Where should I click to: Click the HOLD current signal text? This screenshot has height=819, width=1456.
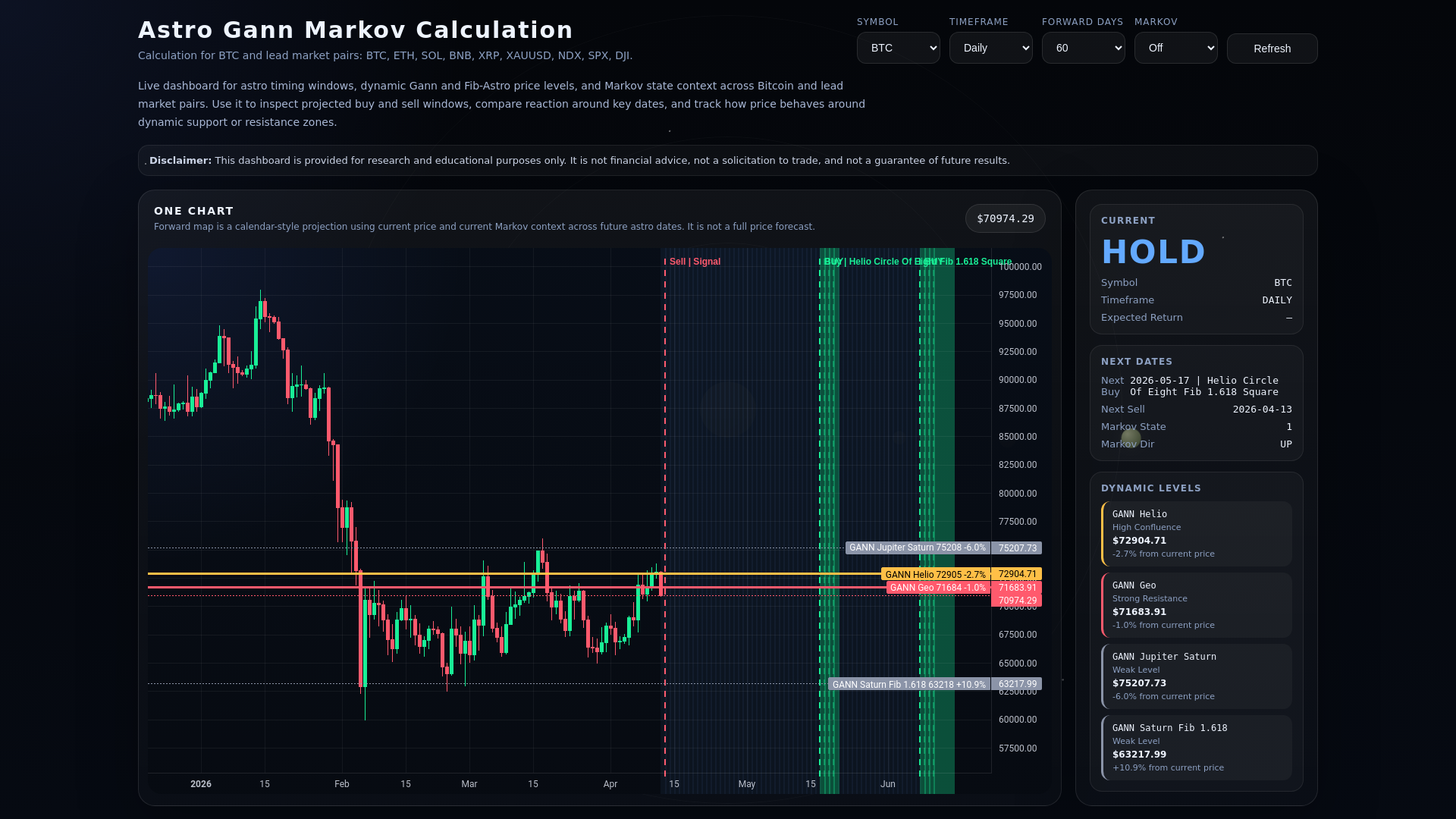1153,252
